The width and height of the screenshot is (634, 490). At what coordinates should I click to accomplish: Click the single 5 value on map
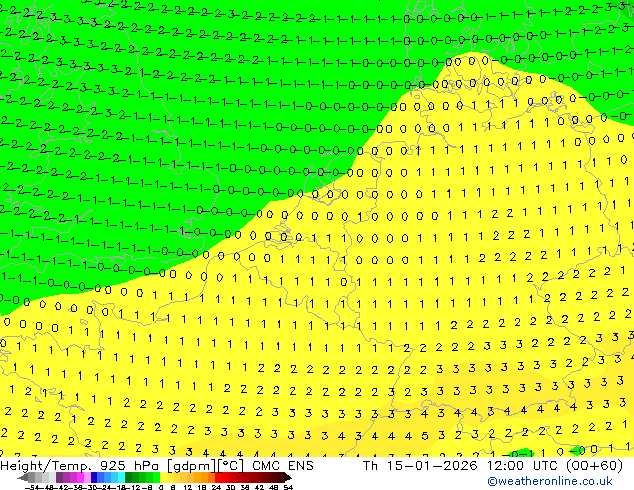point(425,436)
